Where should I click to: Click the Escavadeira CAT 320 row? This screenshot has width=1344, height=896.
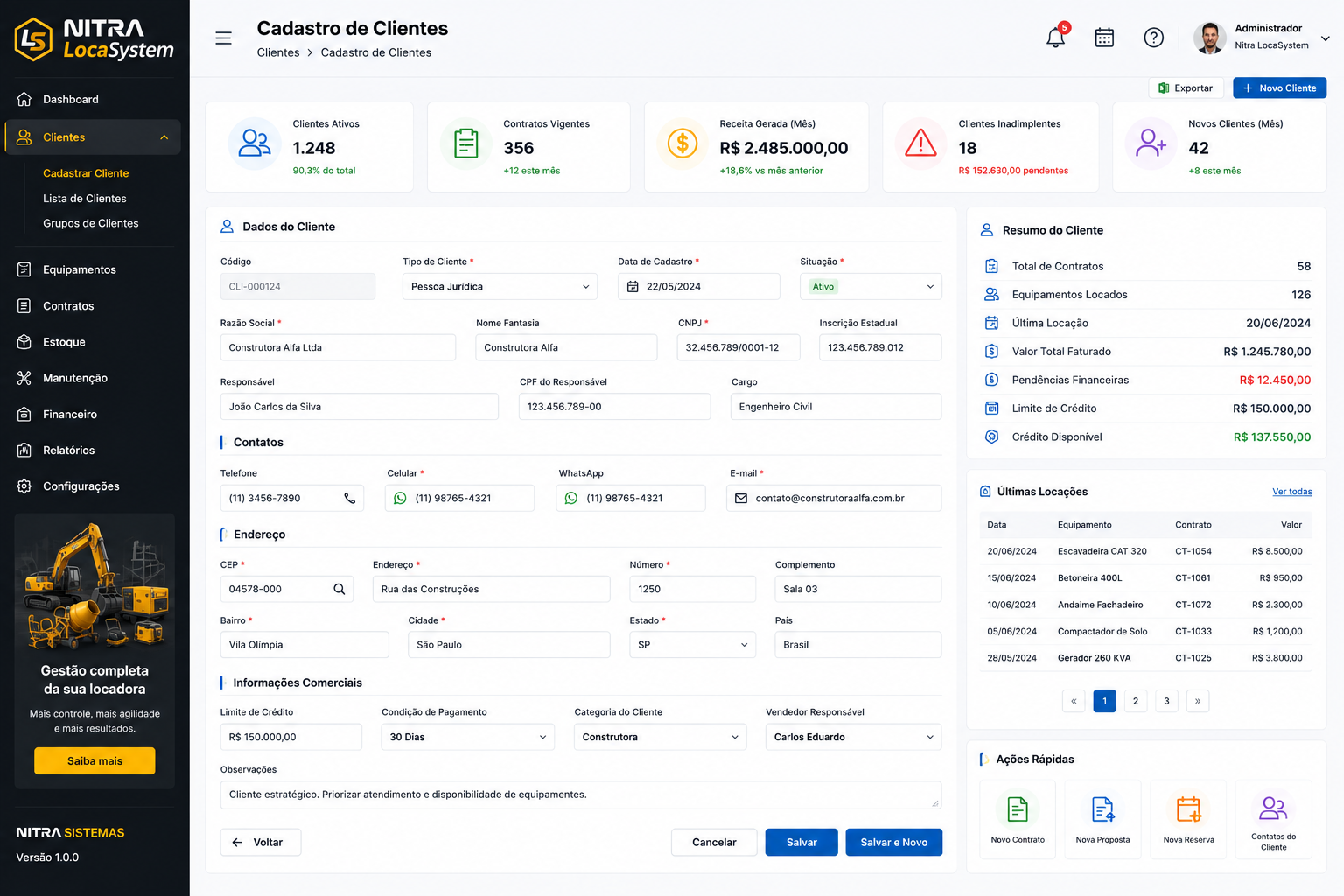1145,551
